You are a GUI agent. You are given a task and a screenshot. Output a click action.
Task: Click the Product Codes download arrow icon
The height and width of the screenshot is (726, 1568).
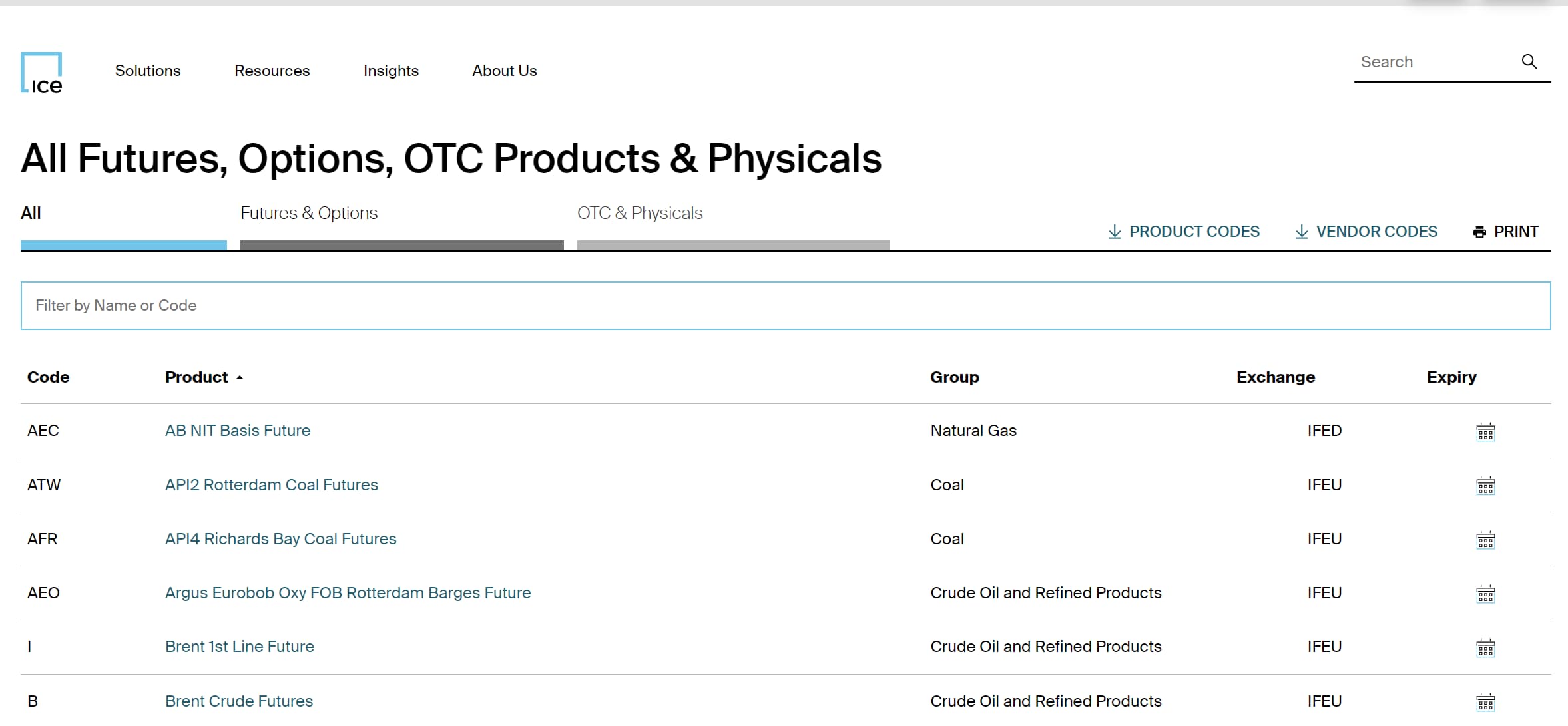[x=1114, y=232]
